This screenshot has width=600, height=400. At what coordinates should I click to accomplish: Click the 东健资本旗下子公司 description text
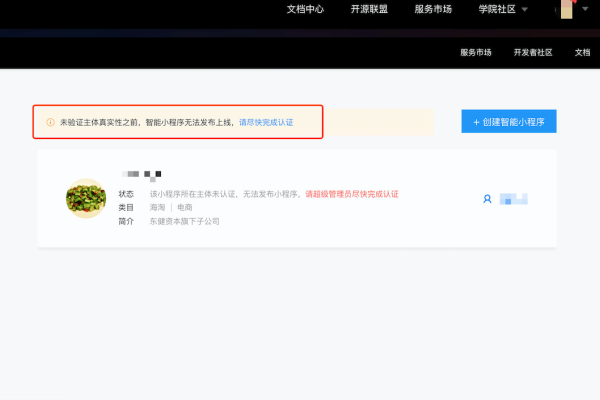[x=184, y=221]
